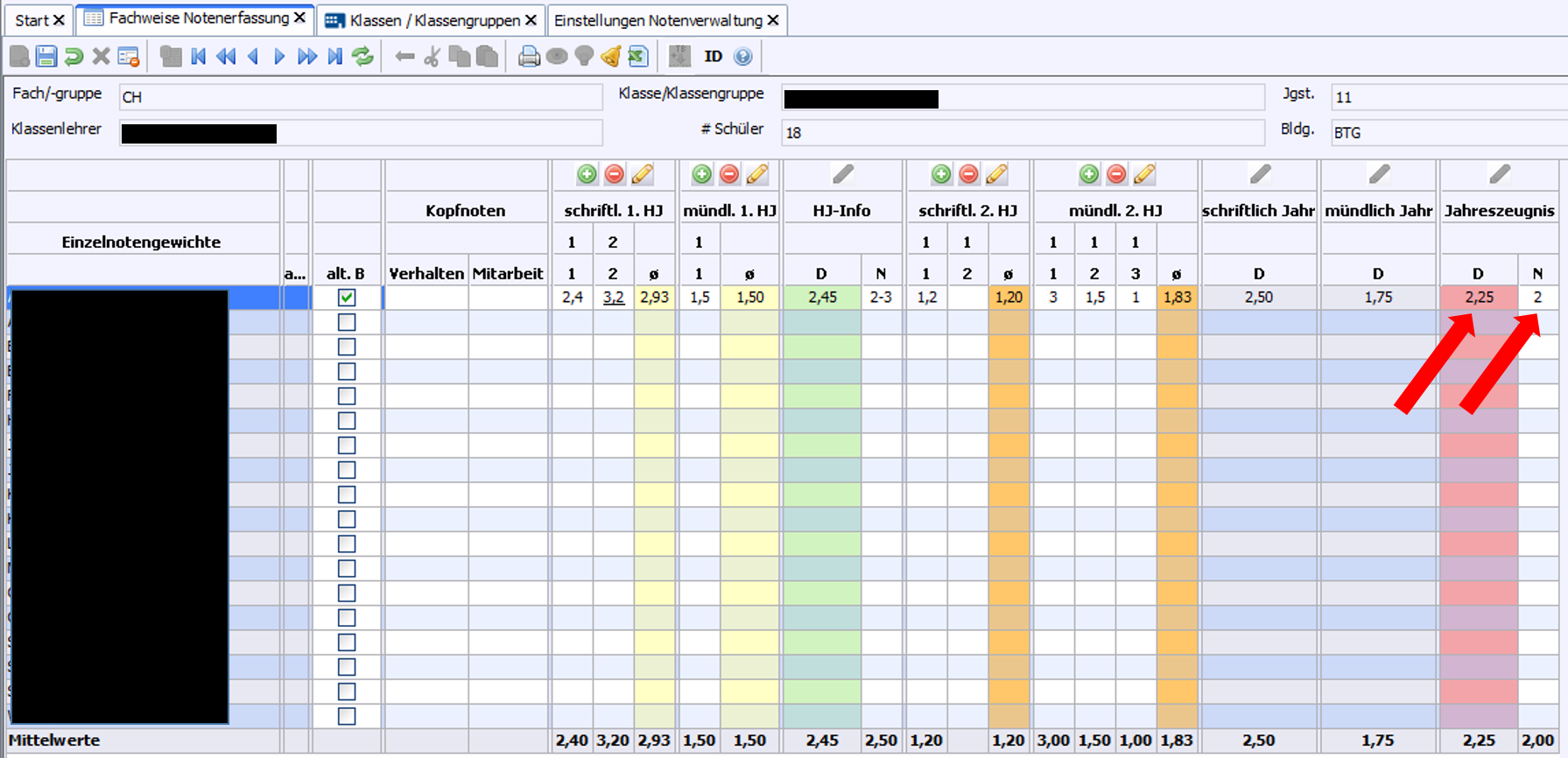The width and height of the screenshot is (1568, 758).
Task: Open print via the printer icon
Action: (529, 57)
